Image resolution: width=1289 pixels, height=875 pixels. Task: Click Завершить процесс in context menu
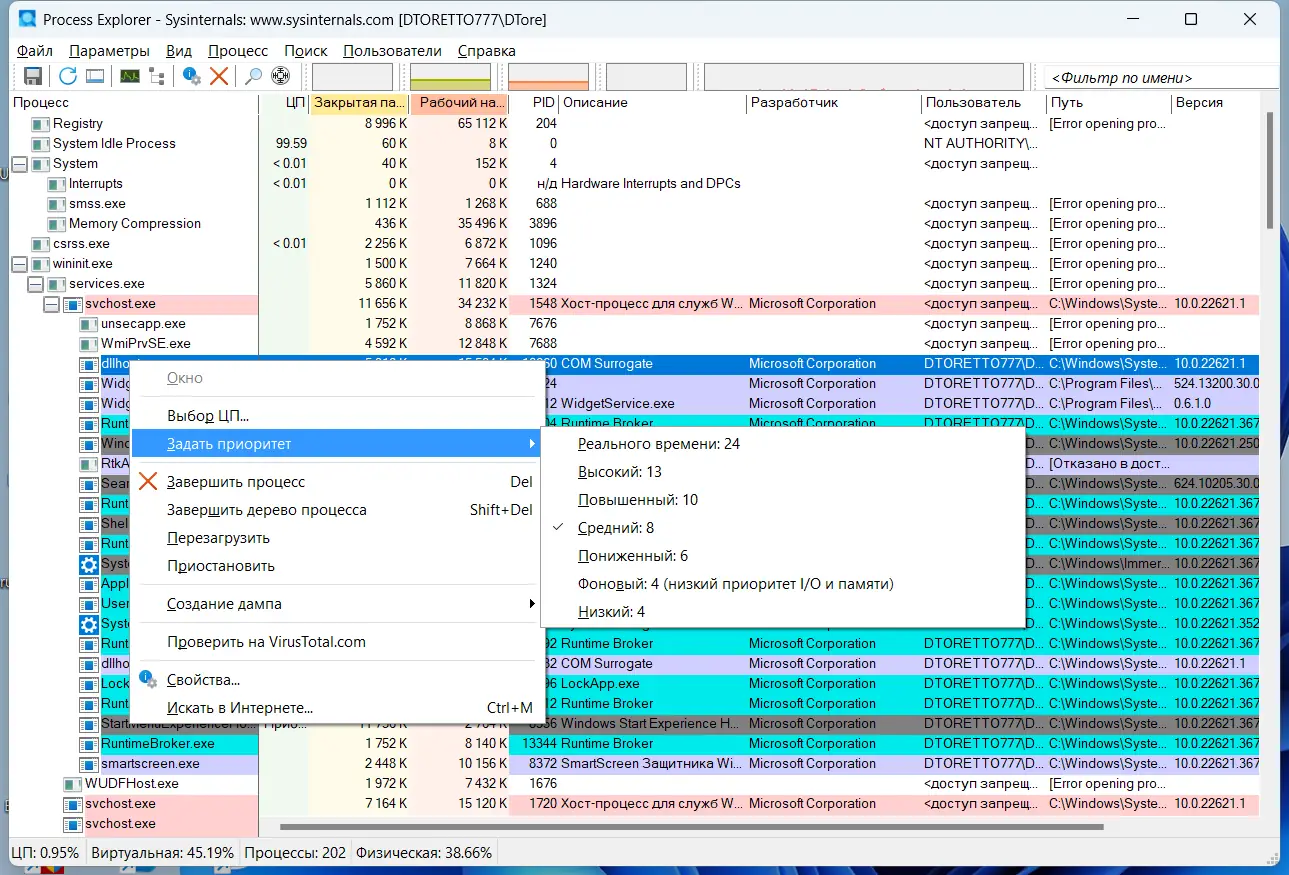coord(236,482)
